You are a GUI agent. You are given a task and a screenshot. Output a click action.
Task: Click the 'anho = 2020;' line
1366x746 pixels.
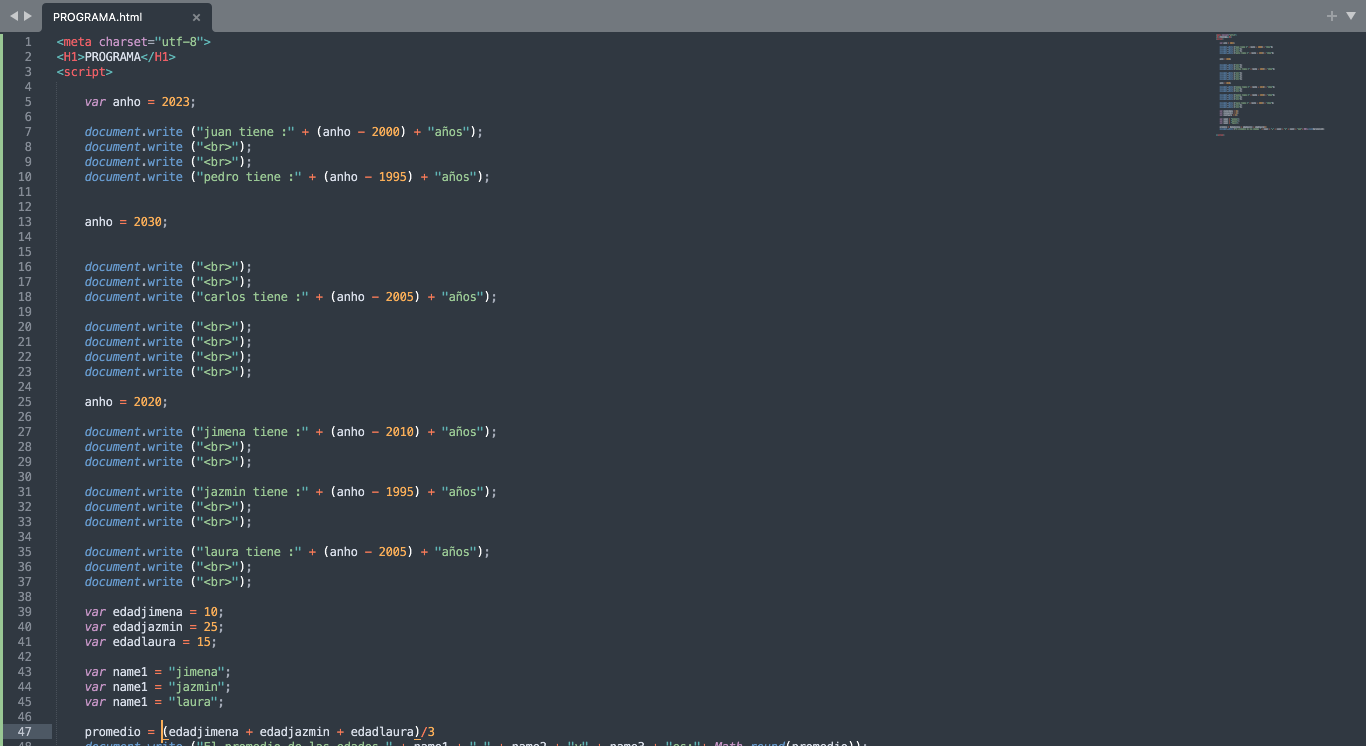(x=127, y=402)
